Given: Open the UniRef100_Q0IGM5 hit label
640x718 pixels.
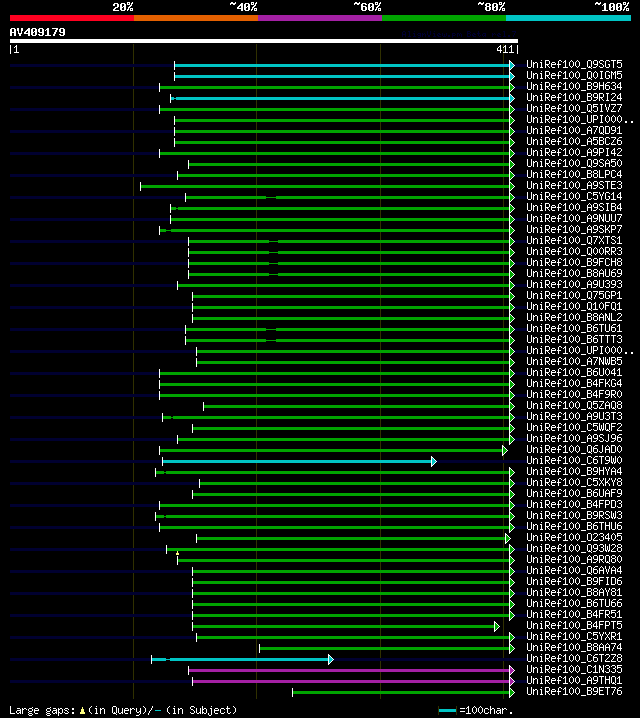Looking at the screenshot, I should coord(574,76).
